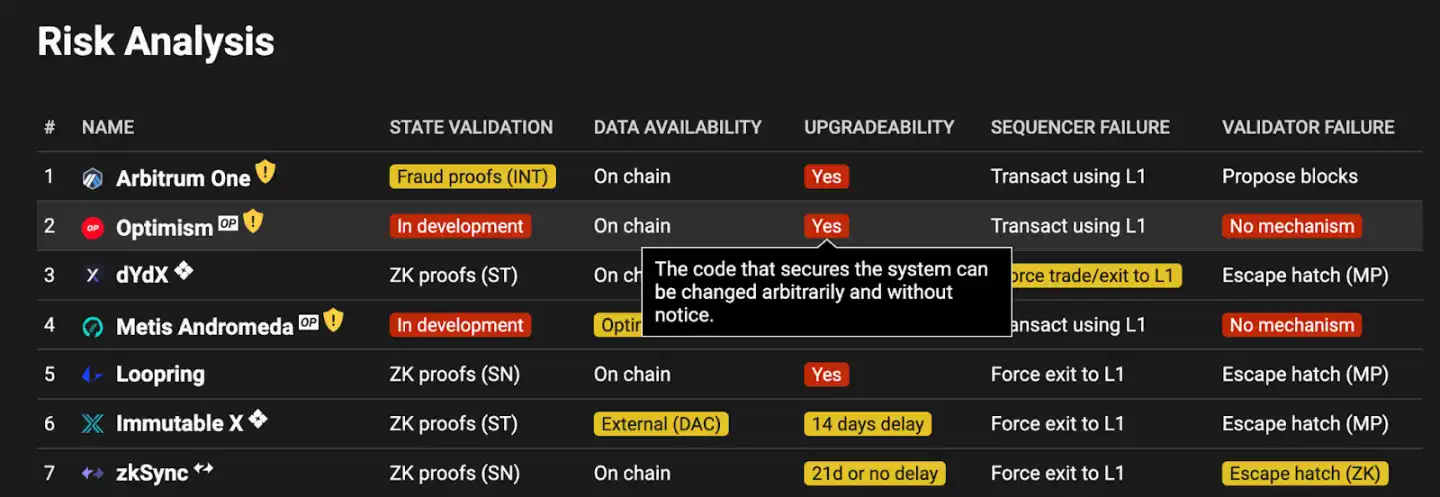Click the red Optimism logo icon
The image size is (1440, 497).
pos(92,228)
